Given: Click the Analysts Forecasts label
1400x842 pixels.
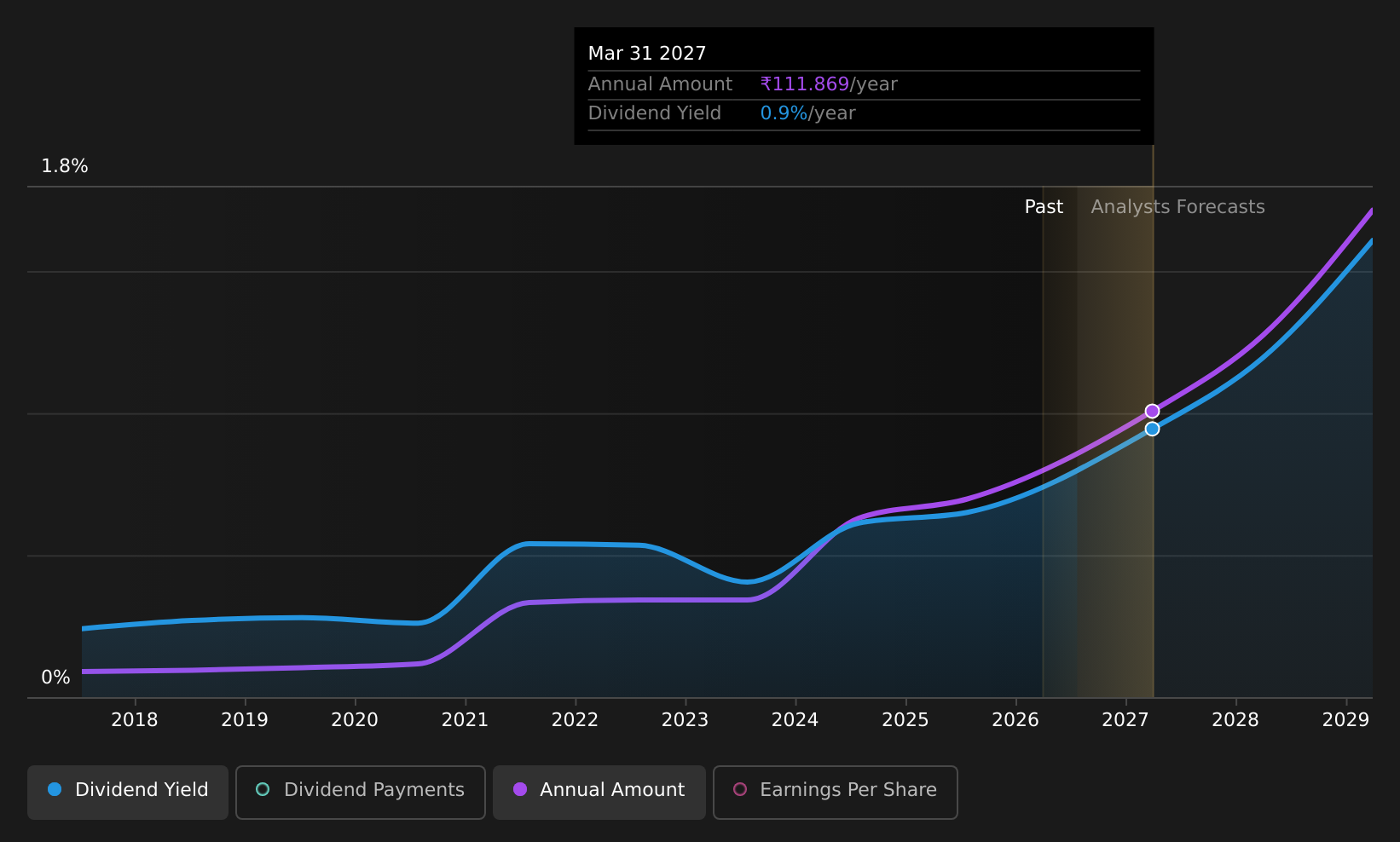Looking at the screenshot, I should pyautogui.click(x=1177, y=207).
